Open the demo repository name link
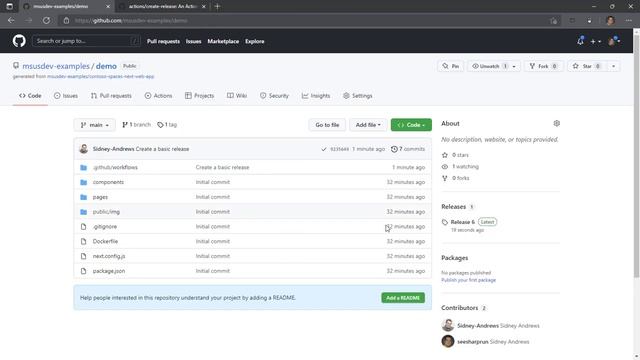This screenshot has width=640, height=360. tap(106, 66)
